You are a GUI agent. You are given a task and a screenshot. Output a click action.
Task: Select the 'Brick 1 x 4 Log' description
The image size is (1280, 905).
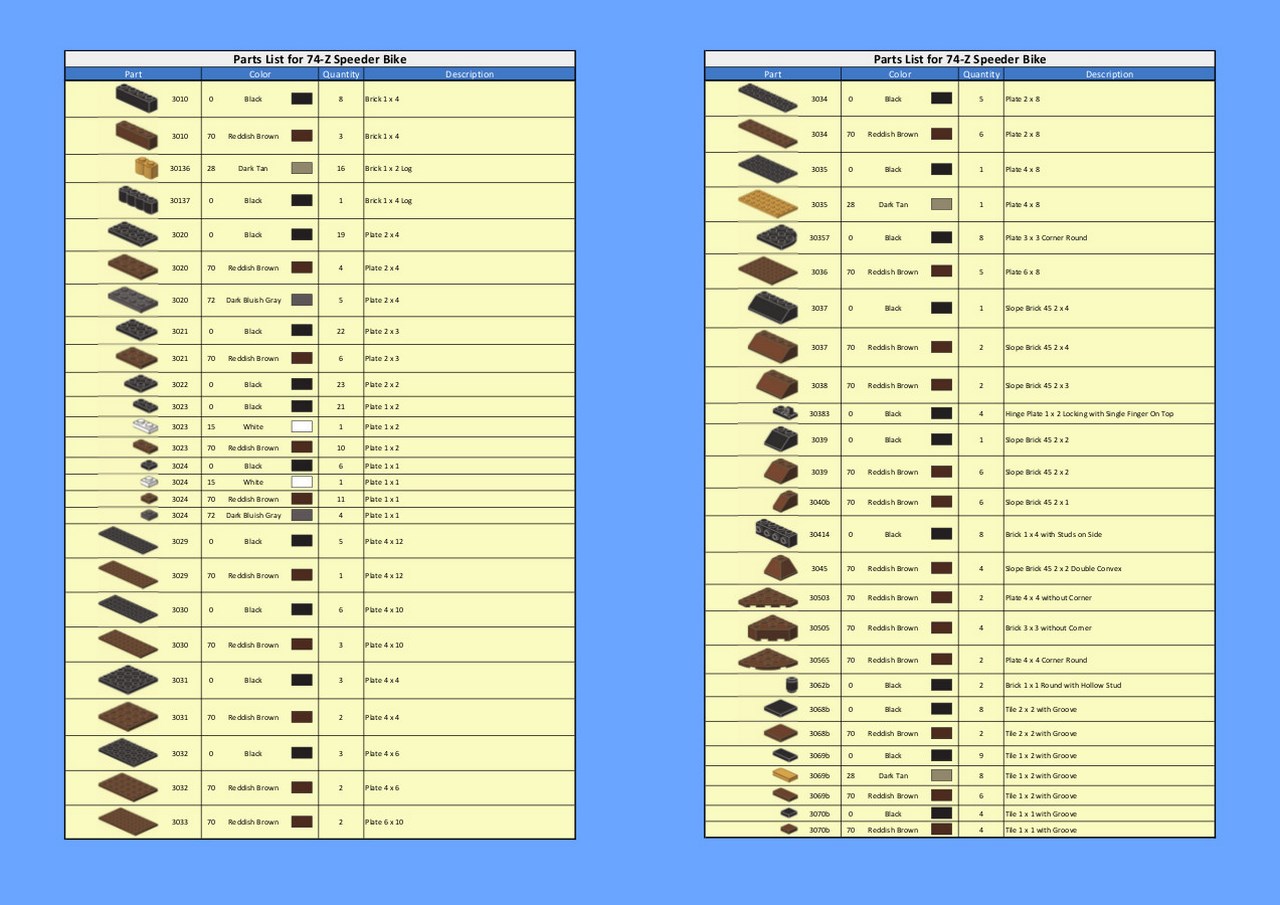388,201
